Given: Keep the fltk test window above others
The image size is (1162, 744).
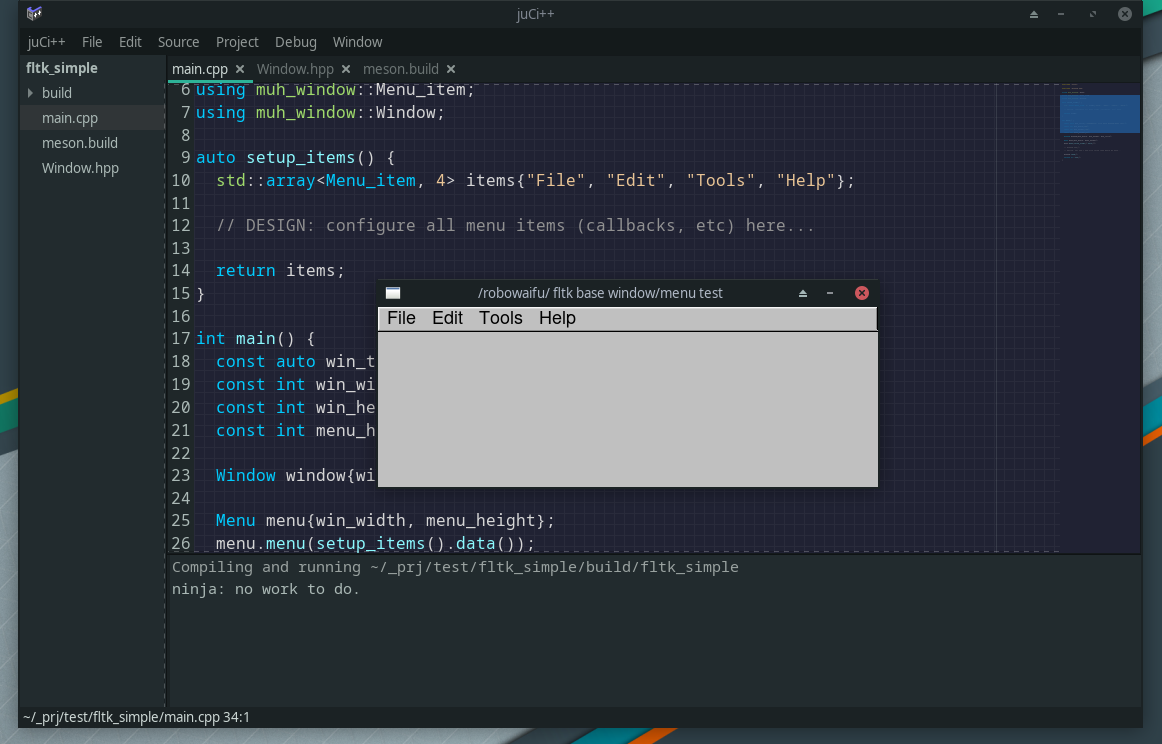Looking at the screenshot, I should pyautogui.click(x=803, y=293).
